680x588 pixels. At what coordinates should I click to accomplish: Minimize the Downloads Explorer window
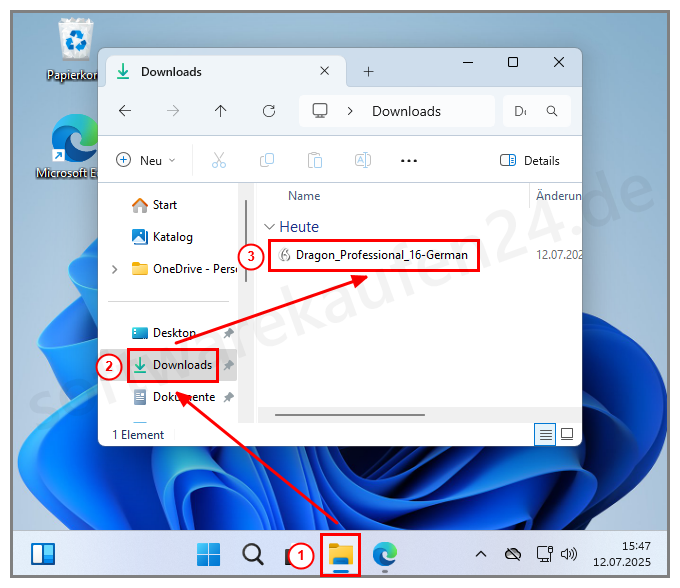[468, 62]
